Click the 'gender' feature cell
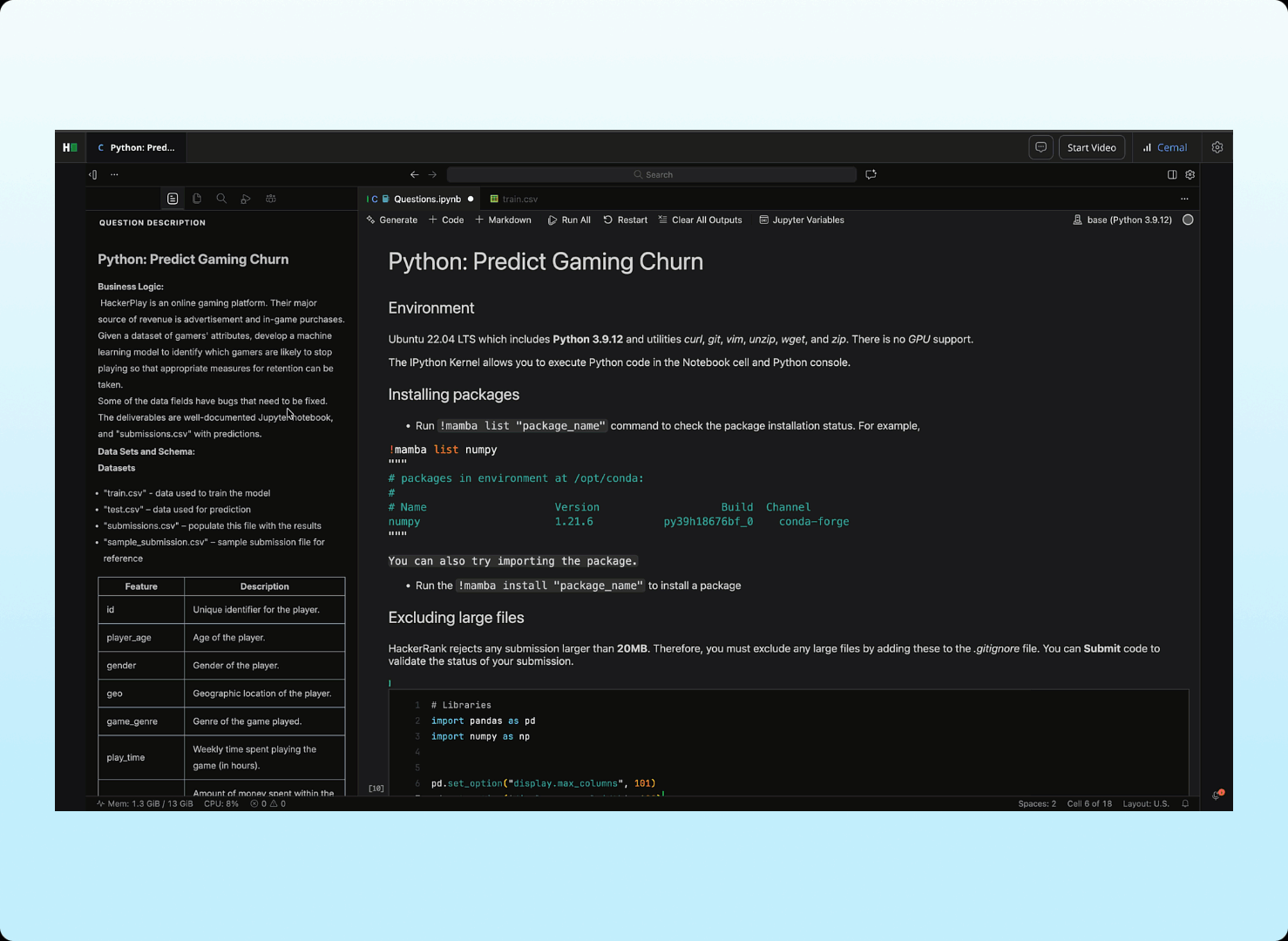Image resolution: width=1288 pixels, height=941 pixels. (x=141, y=666)
